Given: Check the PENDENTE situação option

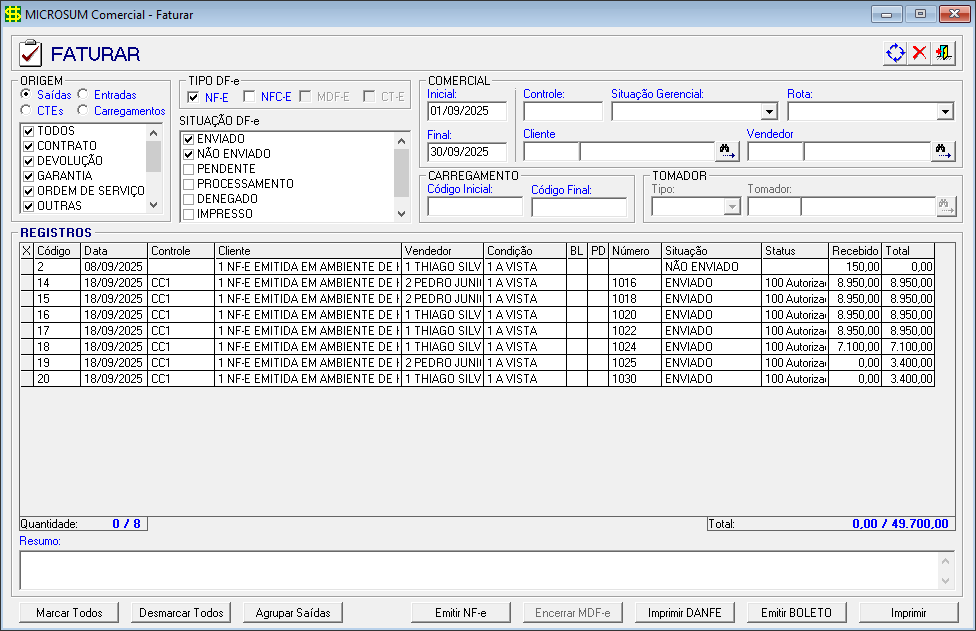Looking at the screenshot, I should tap(188, 169).
